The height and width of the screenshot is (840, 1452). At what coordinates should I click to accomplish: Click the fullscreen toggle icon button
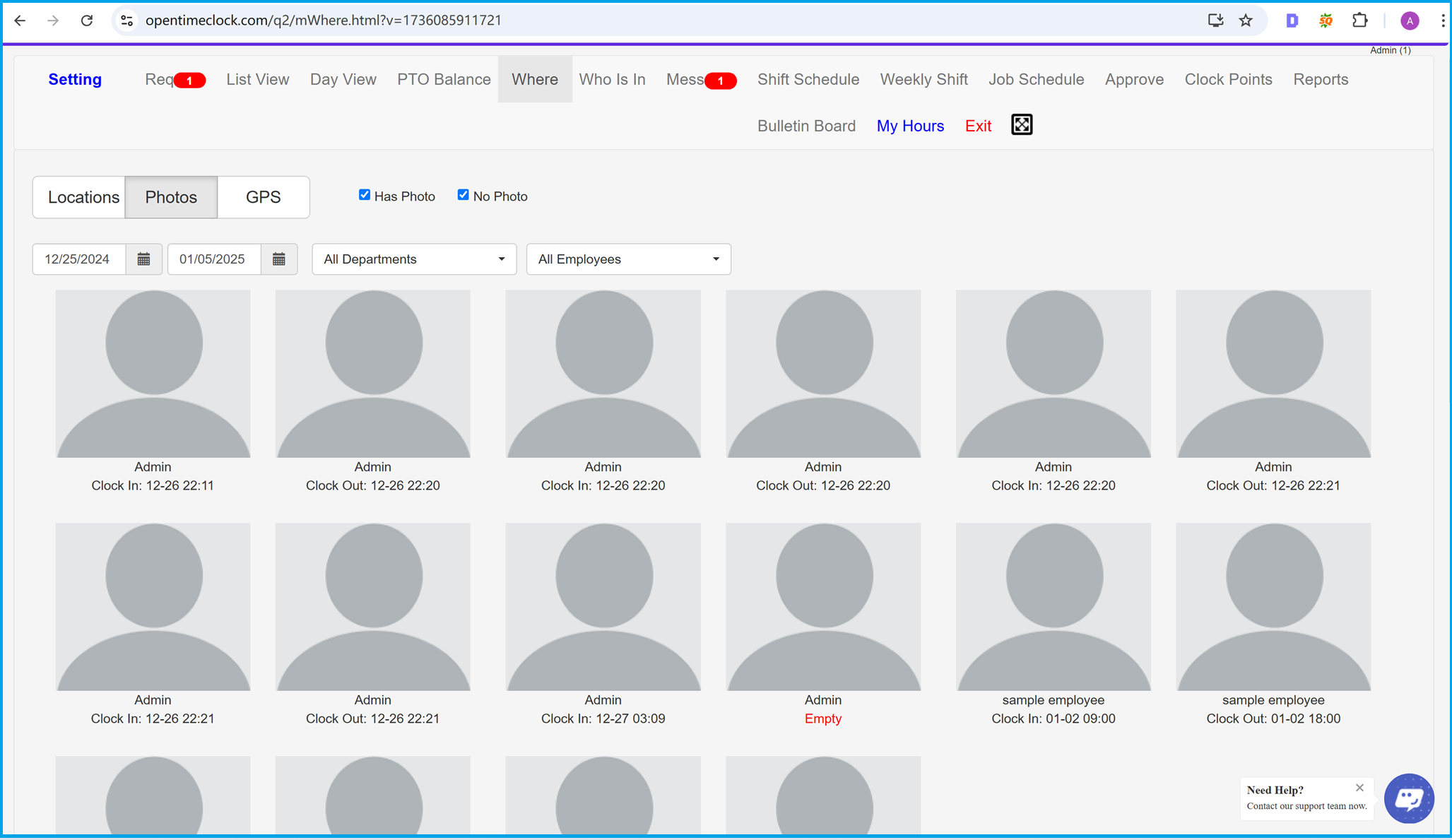point(1022,125)
